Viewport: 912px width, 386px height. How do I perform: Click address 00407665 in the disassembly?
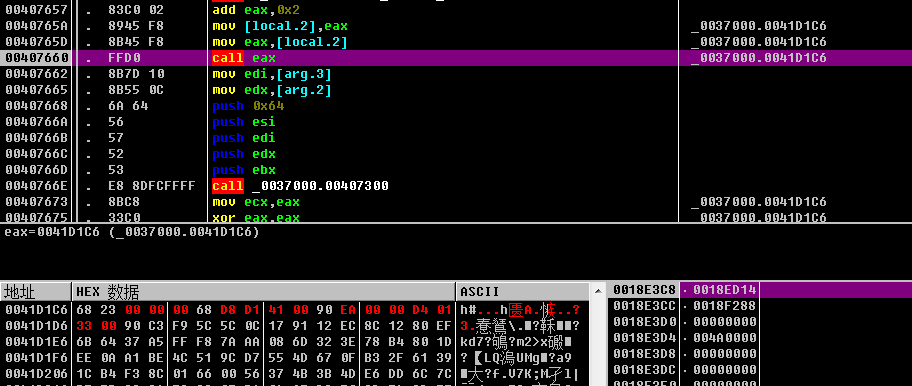[37, 90]
